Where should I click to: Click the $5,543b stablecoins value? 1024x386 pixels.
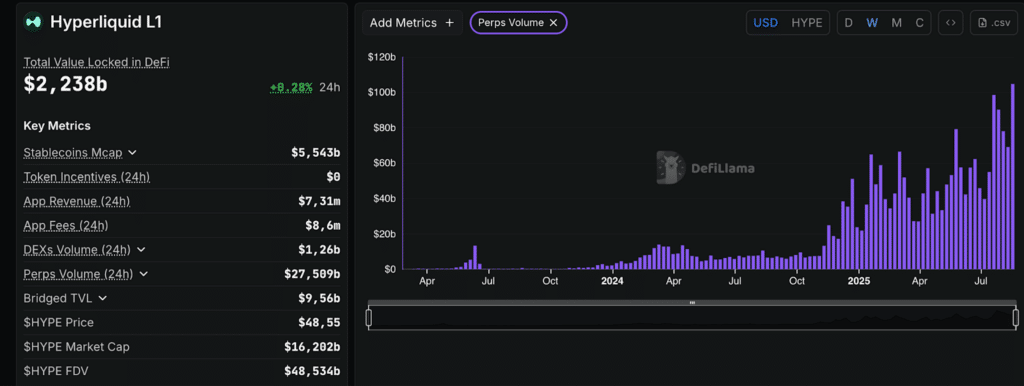tap(315, 153)
